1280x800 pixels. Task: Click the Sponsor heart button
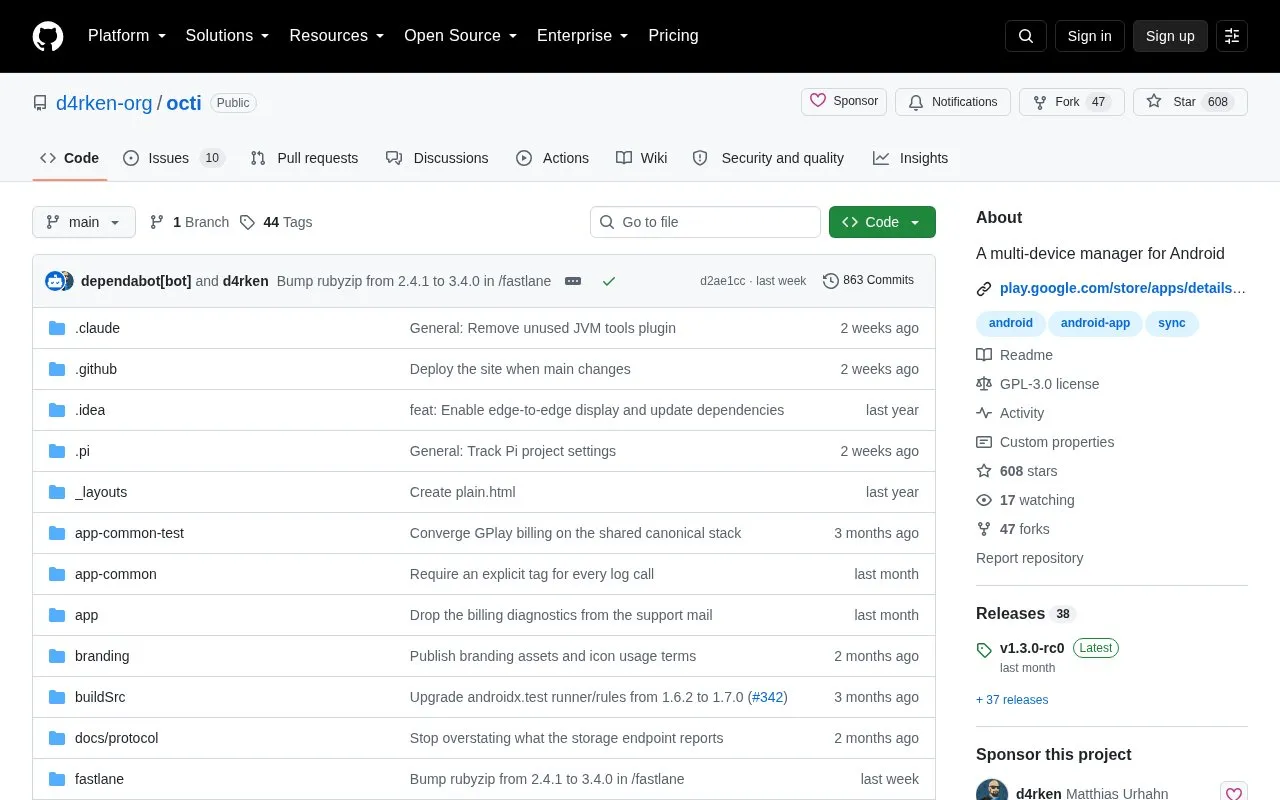[844, 102]
